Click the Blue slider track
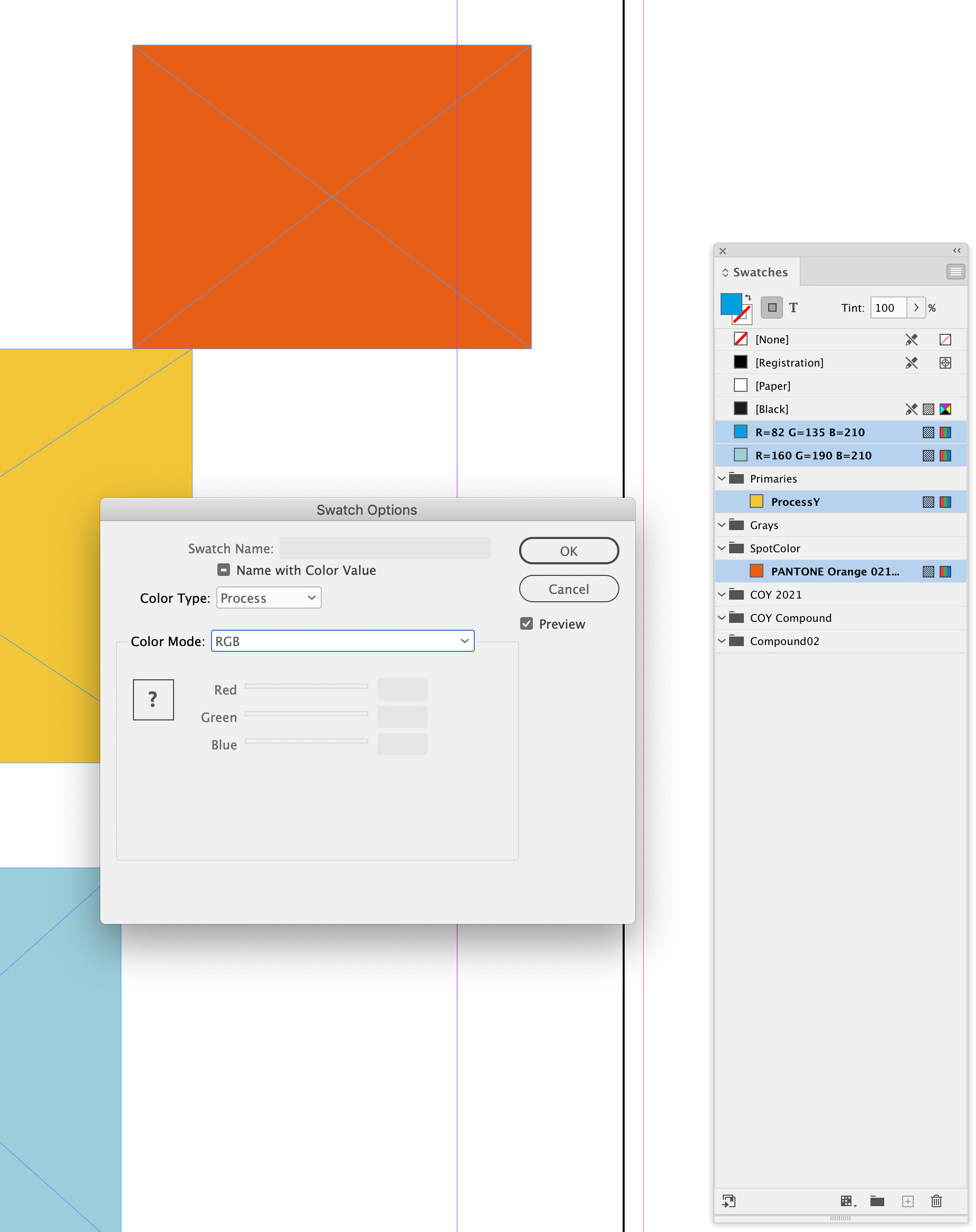 click(307, 741)
